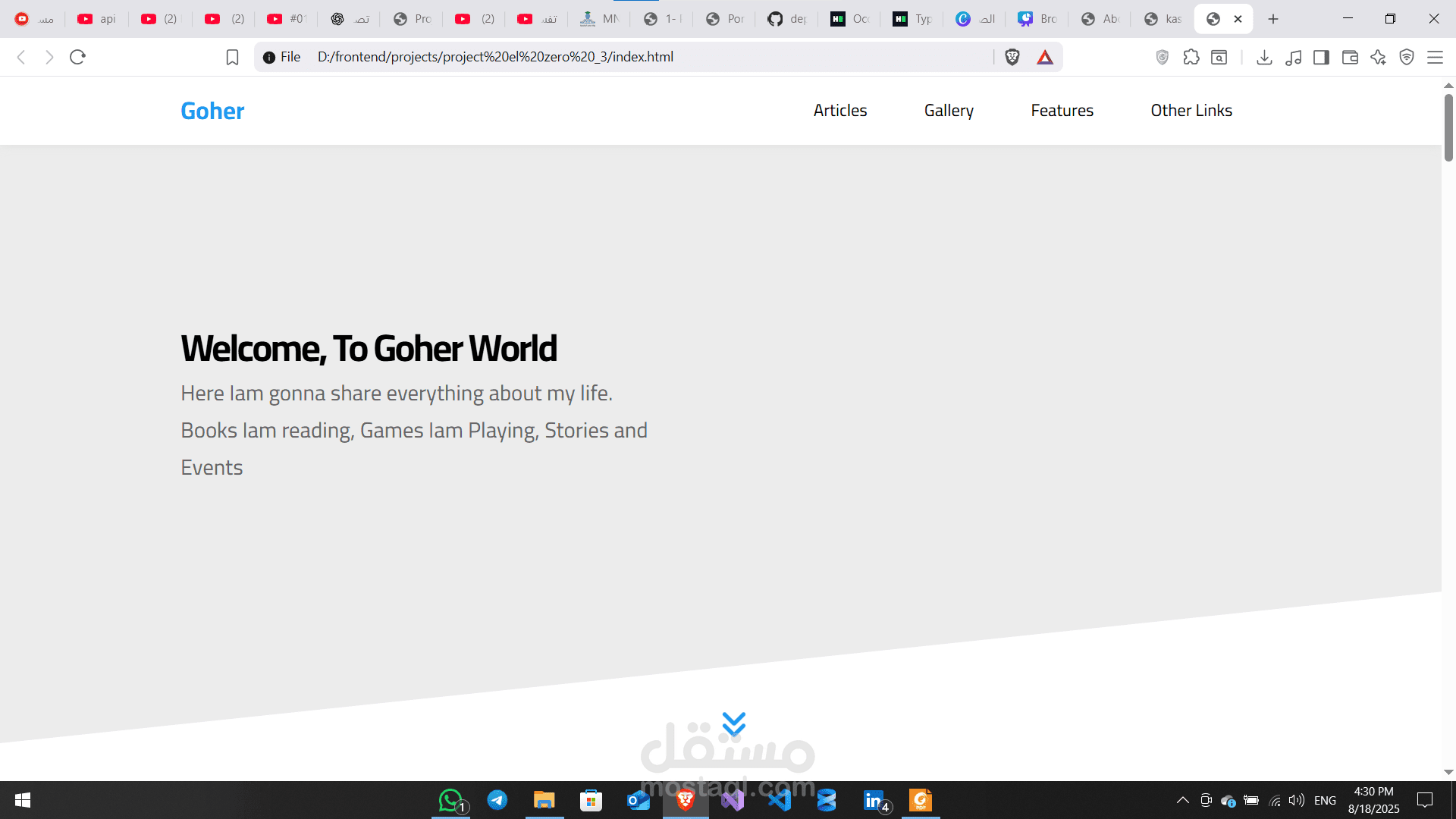Reload the current page
Screen dimensions: 1456x819
coord(77,57)
